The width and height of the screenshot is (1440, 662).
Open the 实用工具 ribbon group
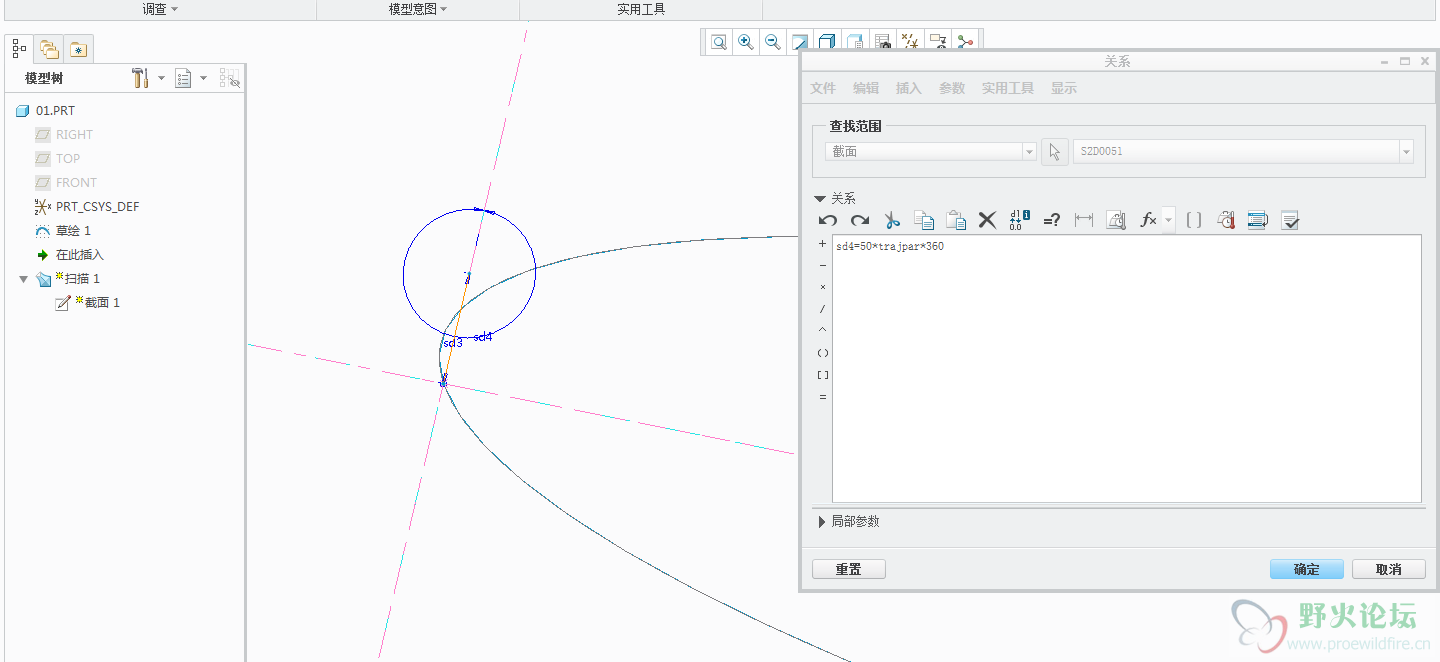point(641,9)
